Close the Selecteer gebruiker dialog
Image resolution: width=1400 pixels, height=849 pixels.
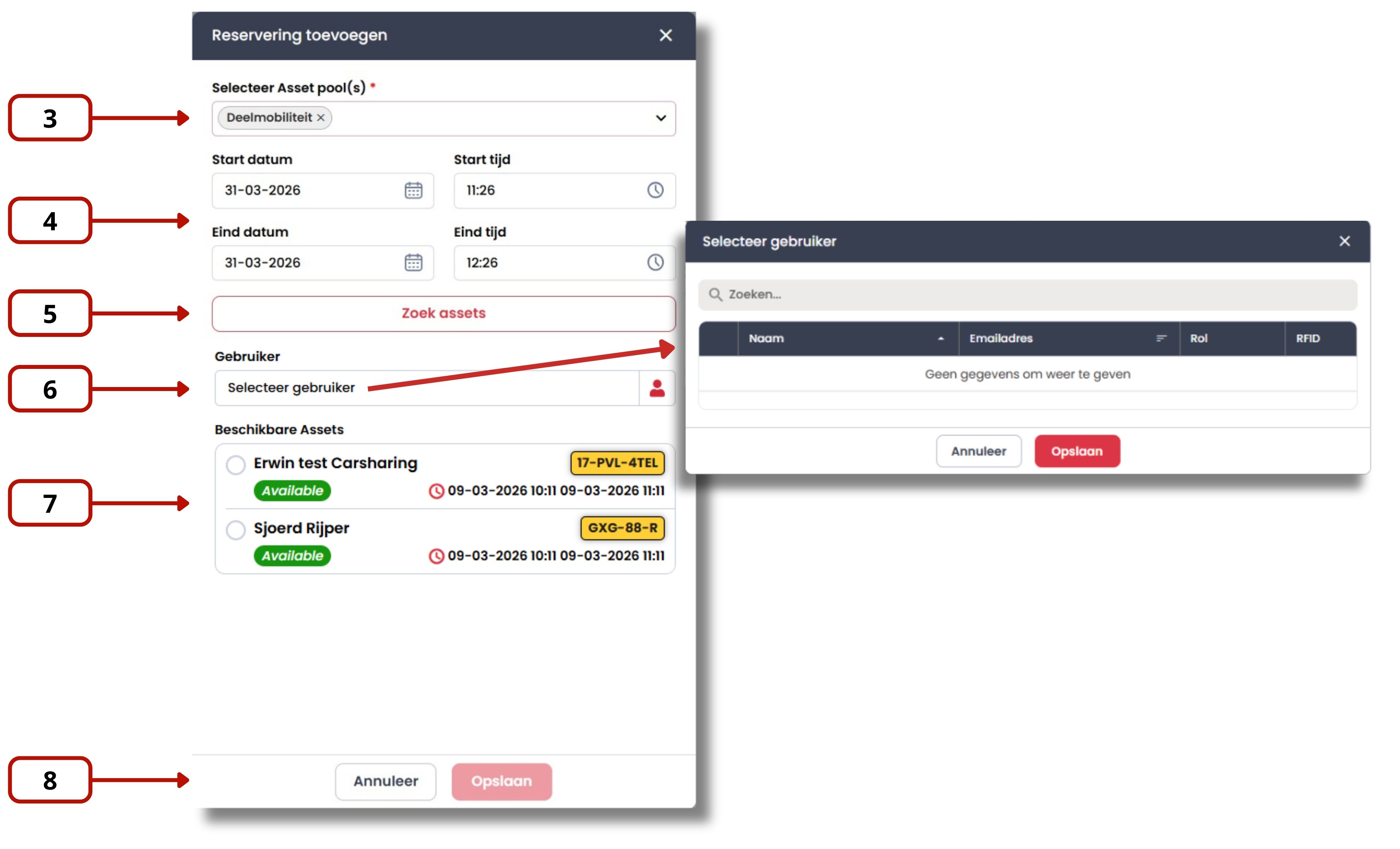click(1344, 241)
